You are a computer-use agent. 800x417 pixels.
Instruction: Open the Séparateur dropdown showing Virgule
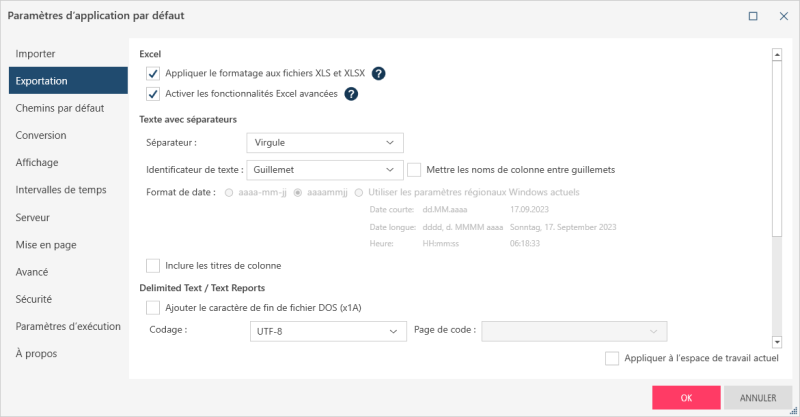[x=325, y=142]
